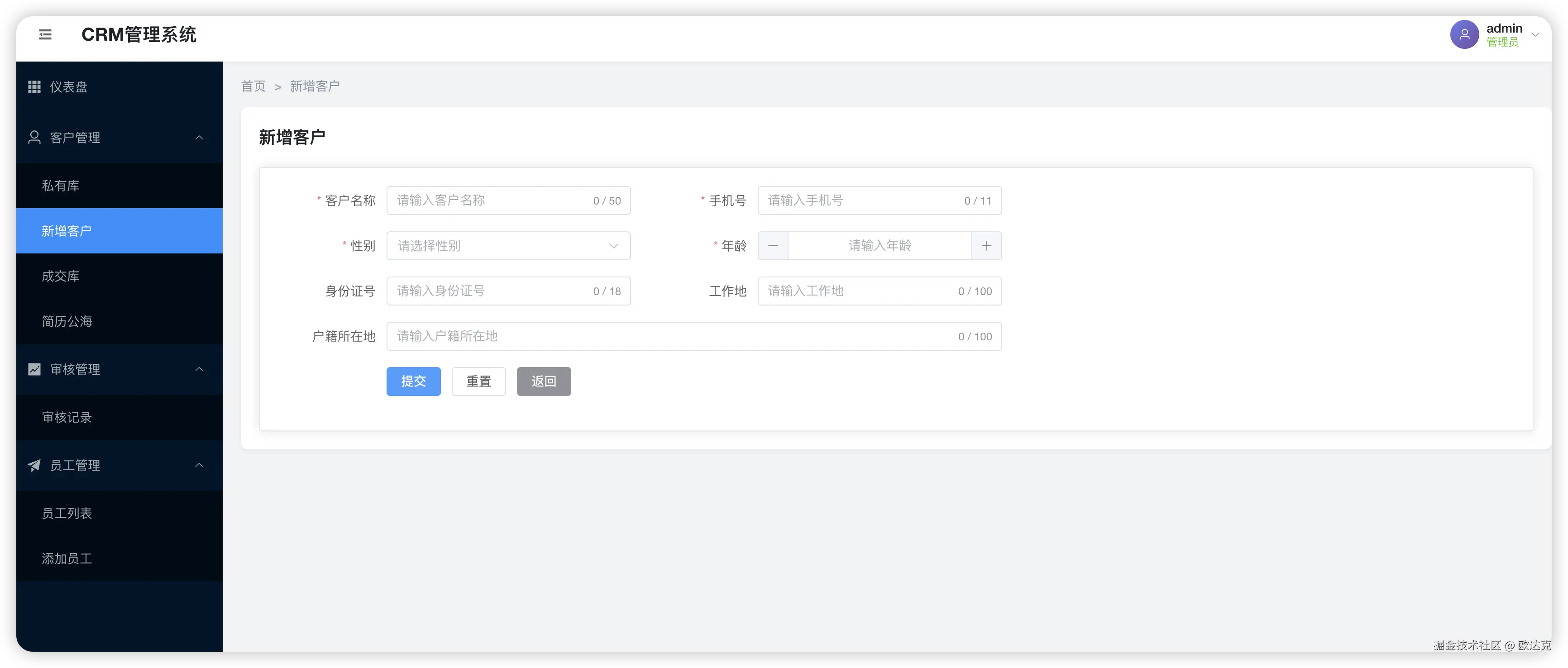Collapse the 客户管理 submenu chevron
The image size is (1568, 668).
click(199, 138)
